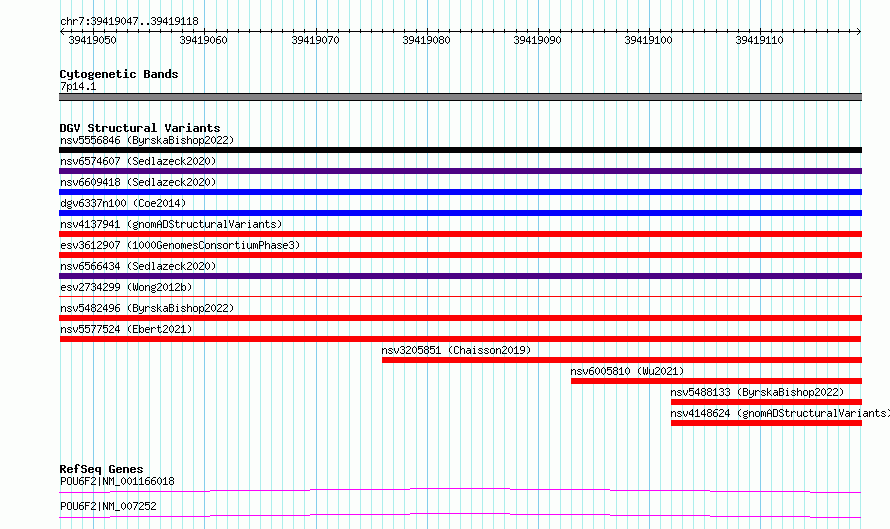Click the DGV Structural Variants track title
This screenshot has height=529, width=890.
coord(140,128)
